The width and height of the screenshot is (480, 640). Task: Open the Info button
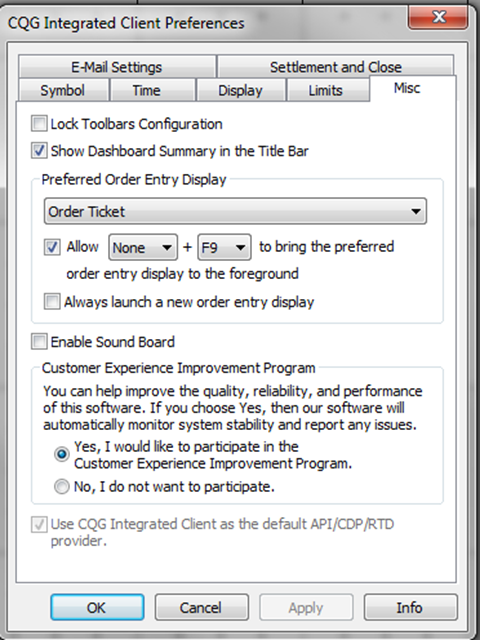pyautogui.click(x=410, y=607)
